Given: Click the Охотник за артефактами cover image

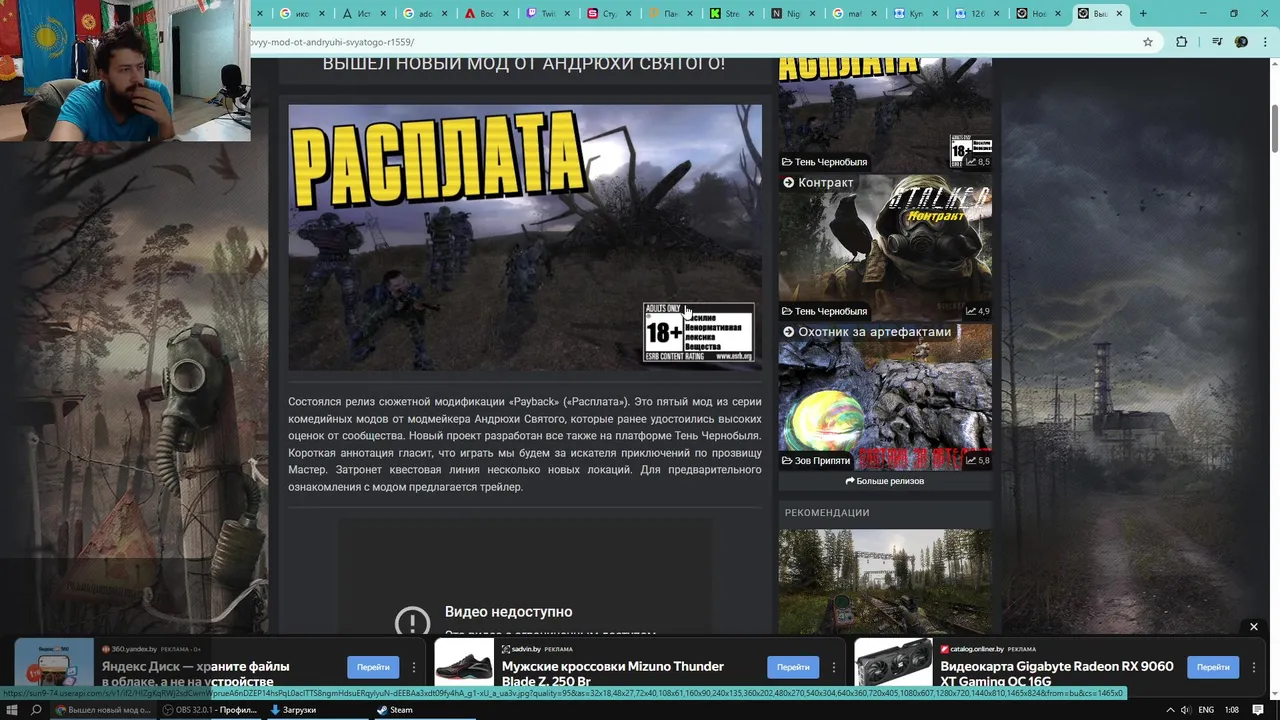Looking at the screenshot, I should 885,397.
